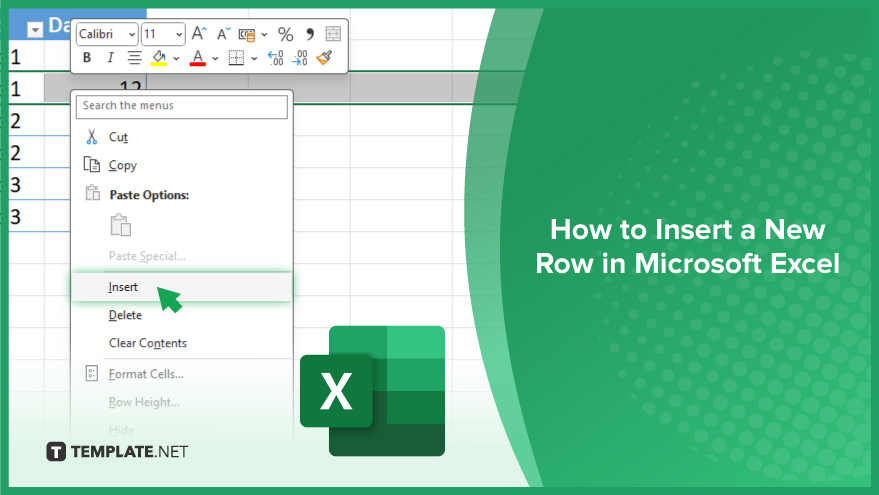Select the Format Painter brush

324,58
